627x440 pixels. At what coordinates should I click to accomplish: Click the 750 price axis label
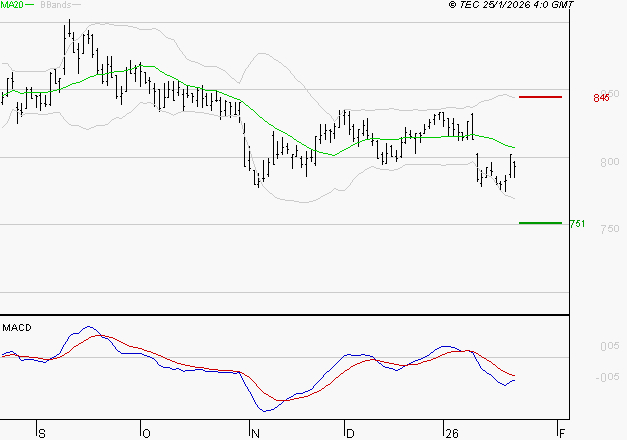coord(609,229)
